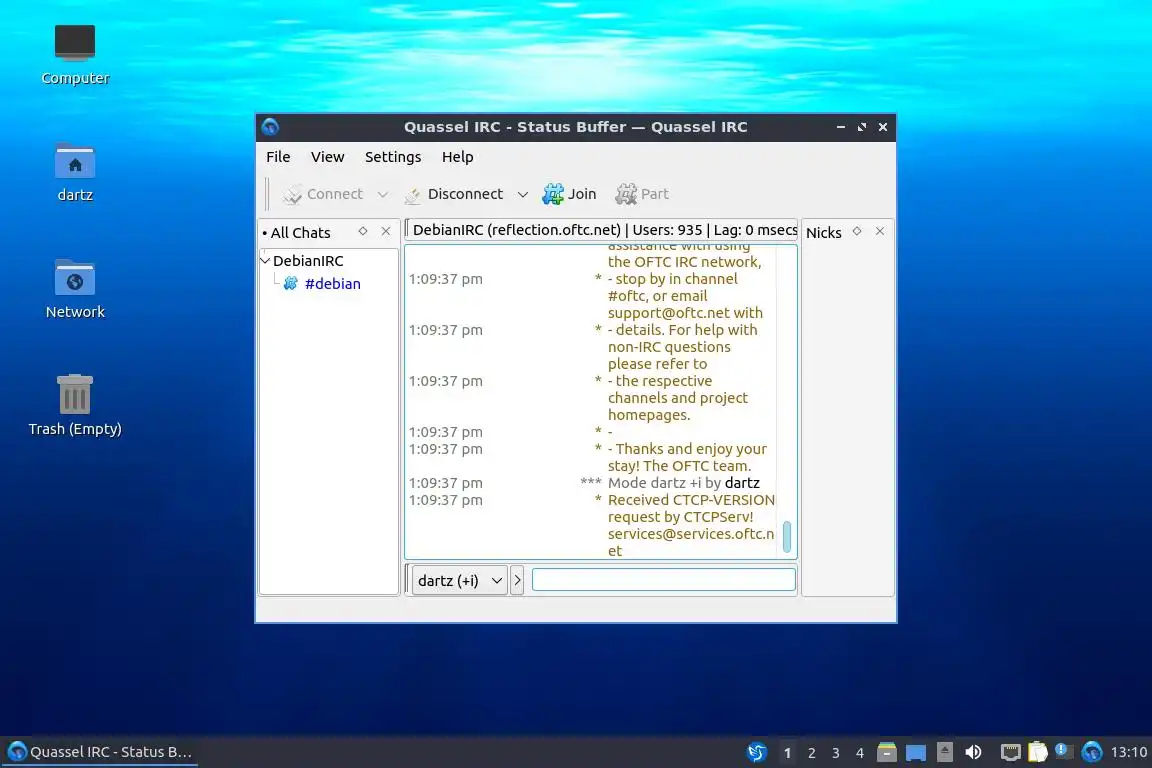
Task: Click the #debian channel icon
Action: click(x=291, y=284)
